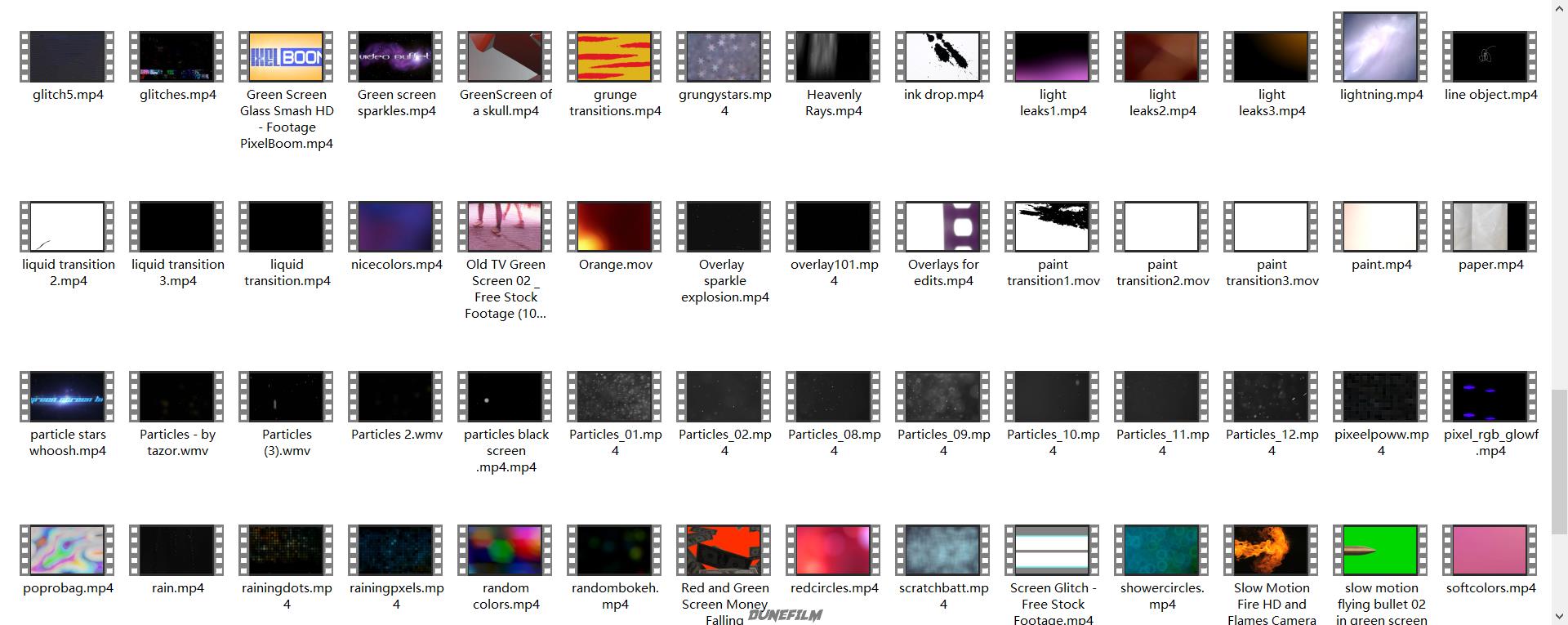Screen dimensions: 1568x625
Task: Click nicecolors.mp4 video icon
Action: (396, 227)
